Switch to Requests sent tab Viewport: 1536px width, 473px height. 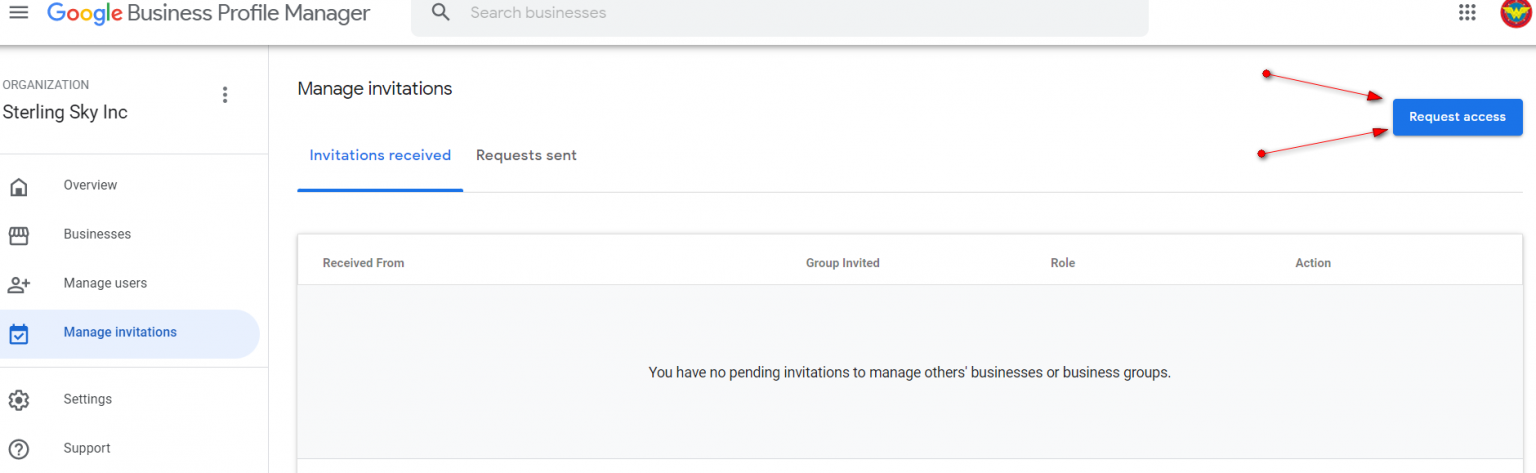pos(526,155)
